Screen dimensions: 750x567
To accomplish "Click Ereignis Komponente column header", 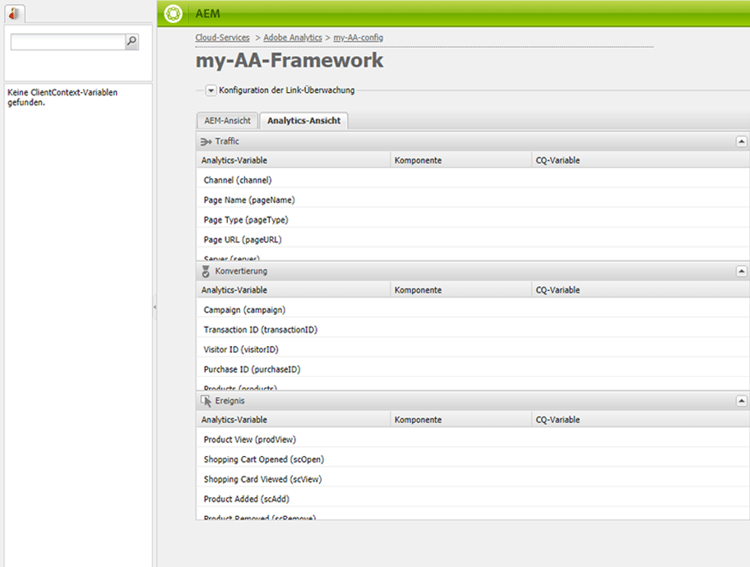I will (x=461, y=420).
